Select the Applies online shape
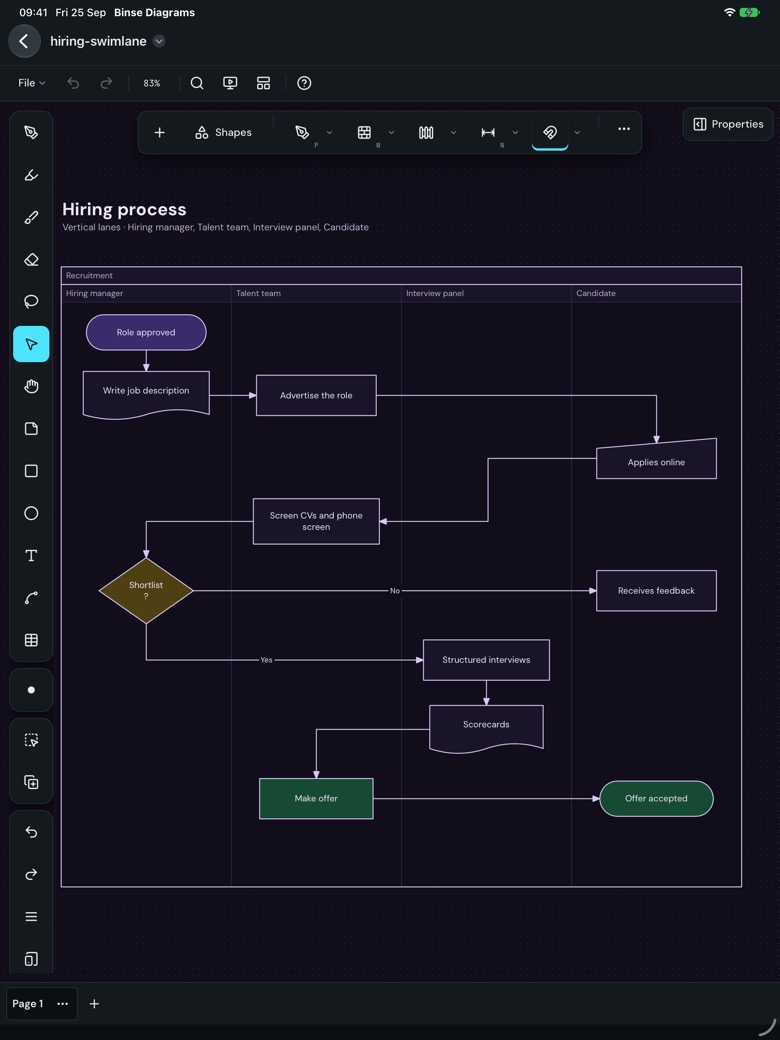 pyautogui.click(x=657, y=459)
